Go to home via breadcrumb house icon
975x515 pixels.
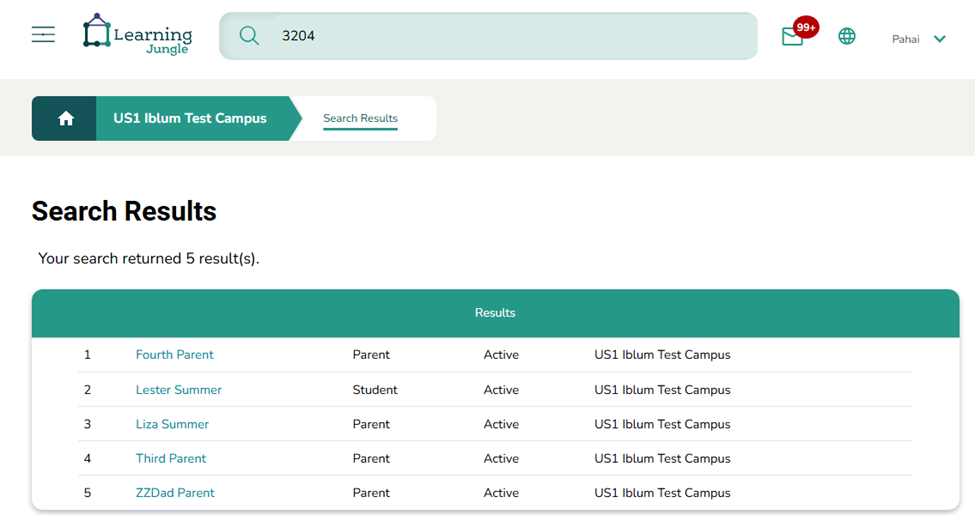point(66,119)
